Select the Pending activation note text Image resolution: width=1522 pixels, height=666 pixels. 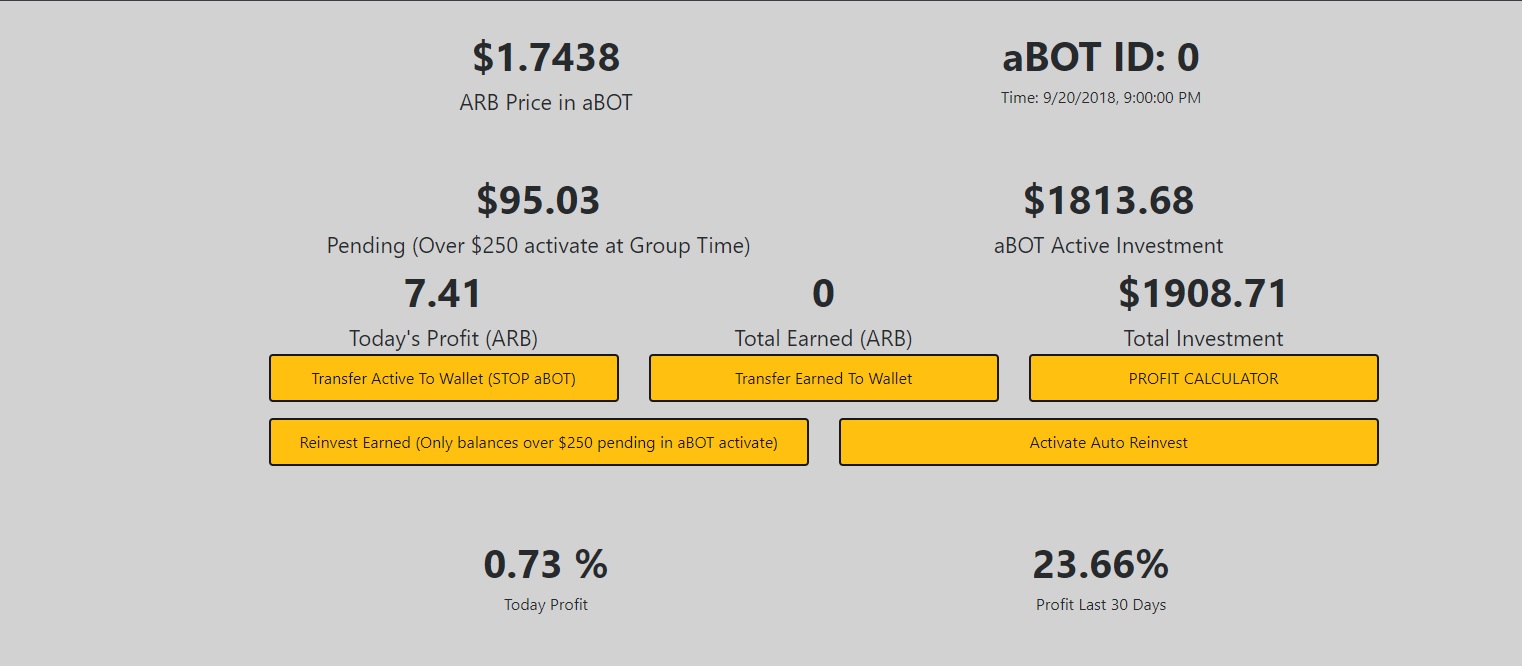538,246
